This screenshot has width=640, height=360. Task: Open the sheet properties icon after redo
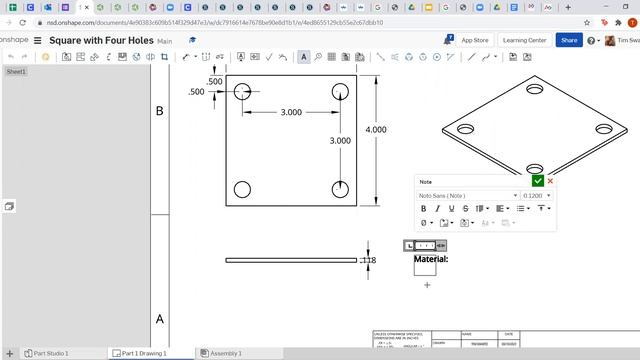(45, 57)
